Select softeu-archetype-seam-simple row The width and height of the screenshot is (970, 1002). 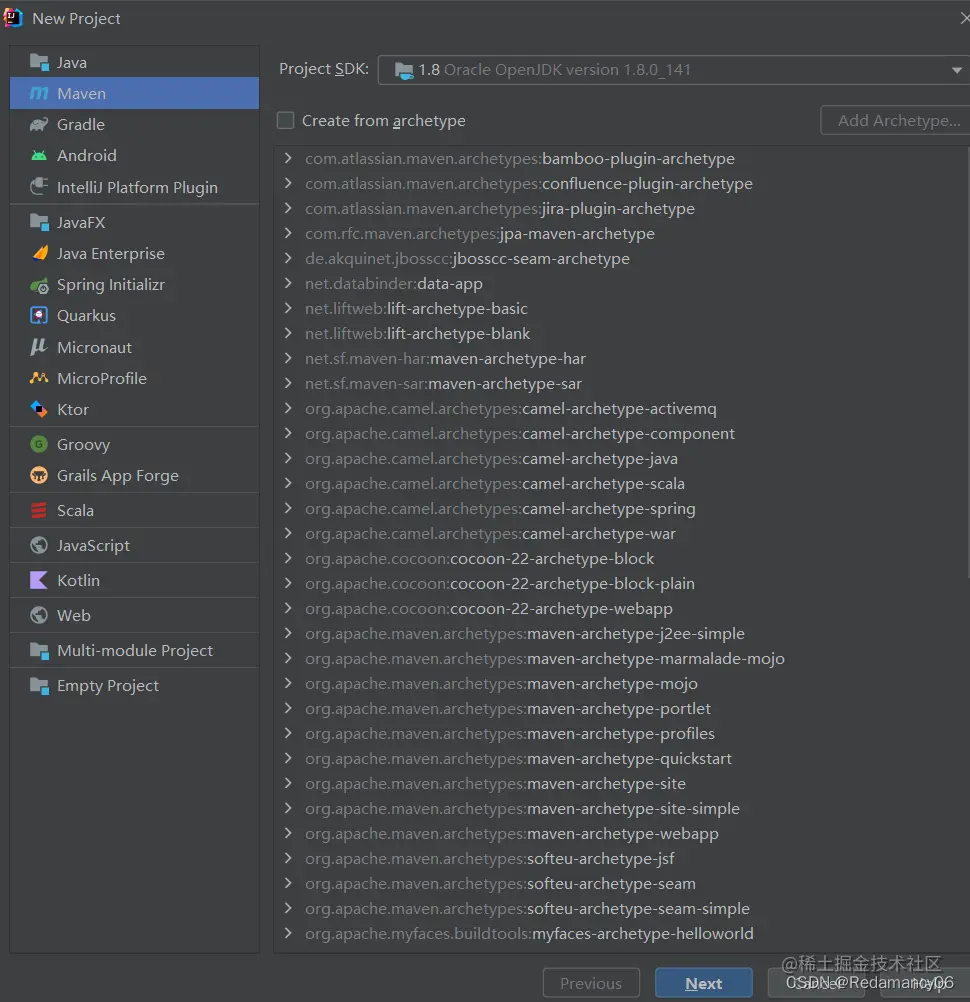pyautogui.click(x=622, y=908)
